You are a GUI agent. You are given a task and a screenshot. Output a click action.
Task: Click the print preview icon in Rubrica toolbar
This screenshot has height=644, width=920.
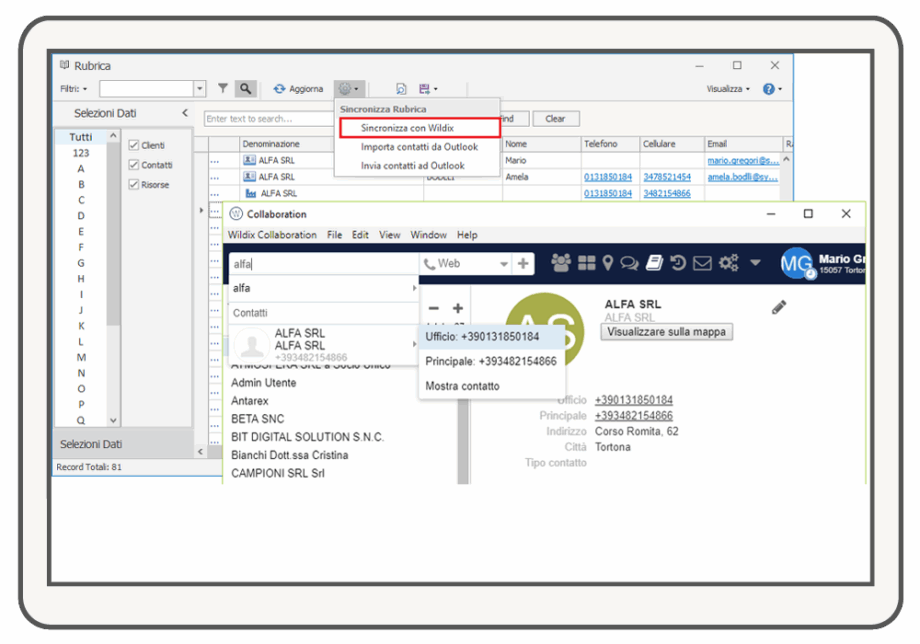click(x=401, y=89)
